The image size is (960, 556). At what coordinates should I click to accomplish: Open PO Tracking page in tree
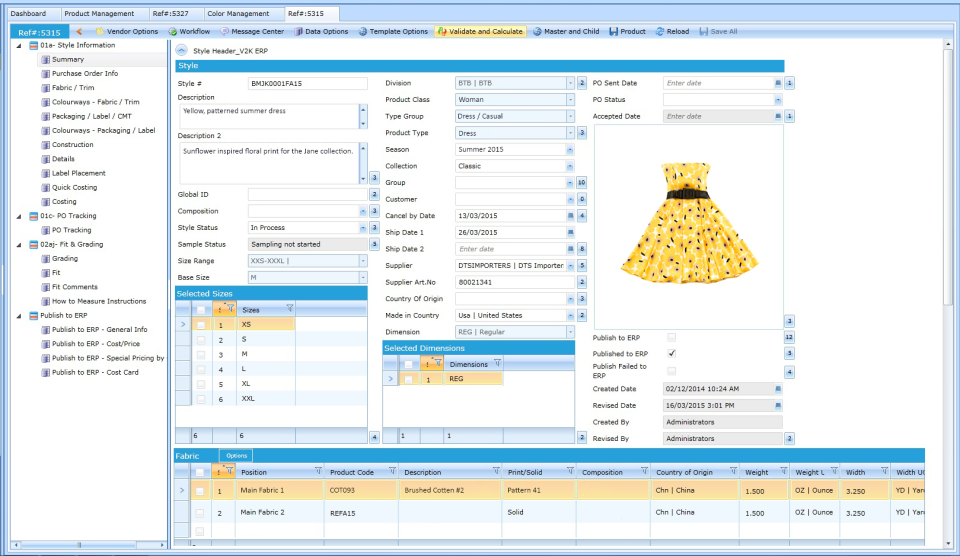click(x=71, y=230)
